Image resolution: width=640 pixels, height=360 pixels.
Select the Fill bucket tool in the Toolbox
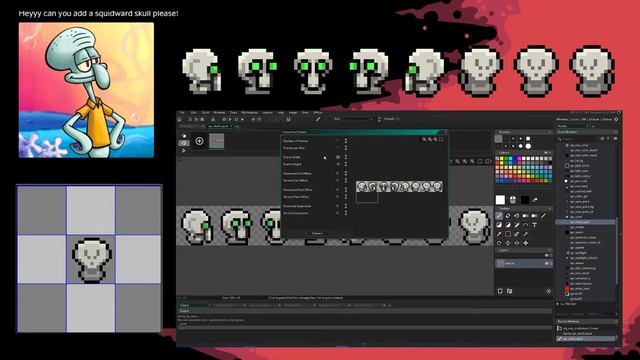pyautogui.click(x=517, y=216)
